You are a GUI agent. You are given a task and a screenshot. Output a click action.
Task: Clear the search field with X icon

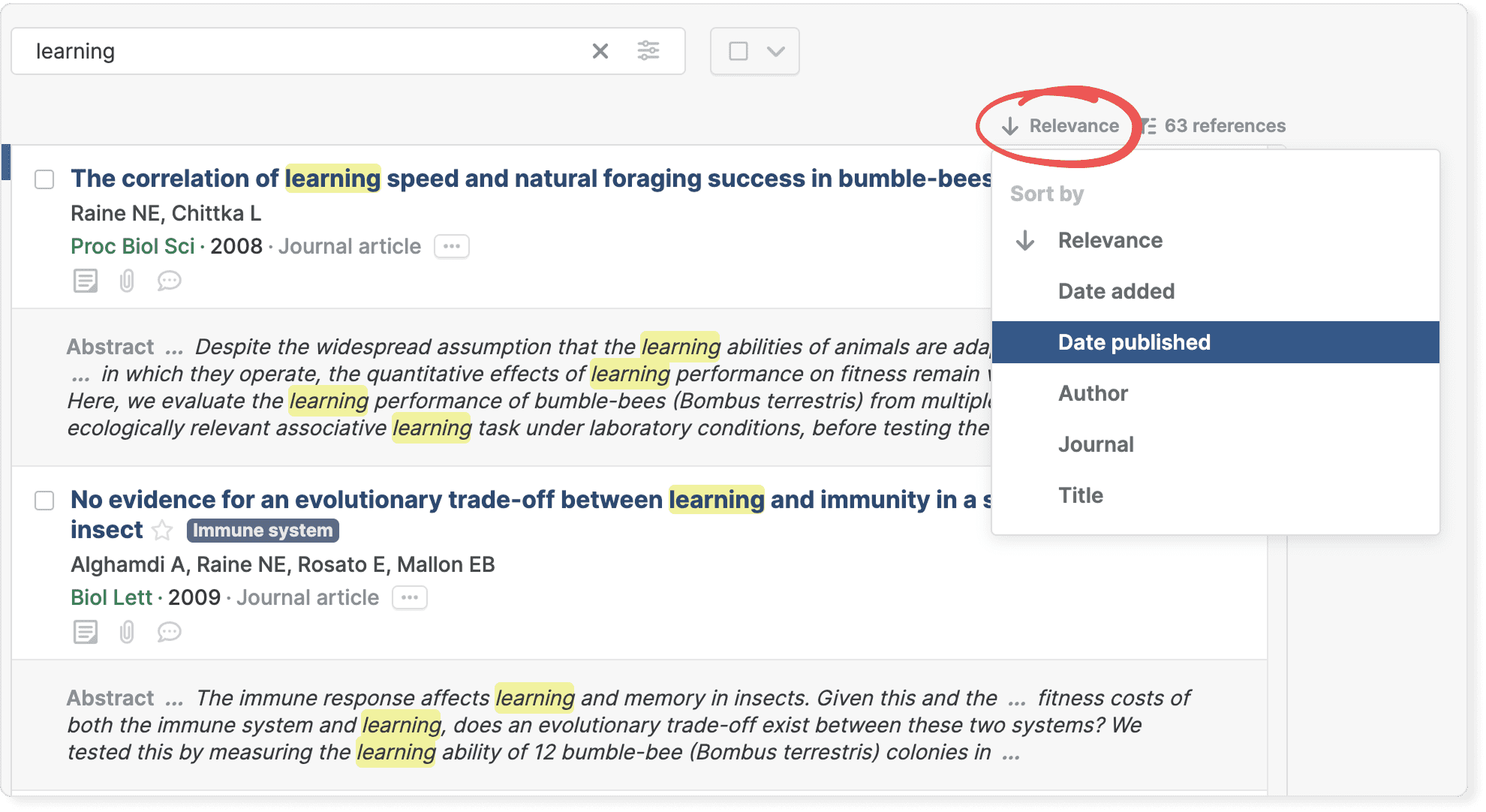click(x=600, y=51)
